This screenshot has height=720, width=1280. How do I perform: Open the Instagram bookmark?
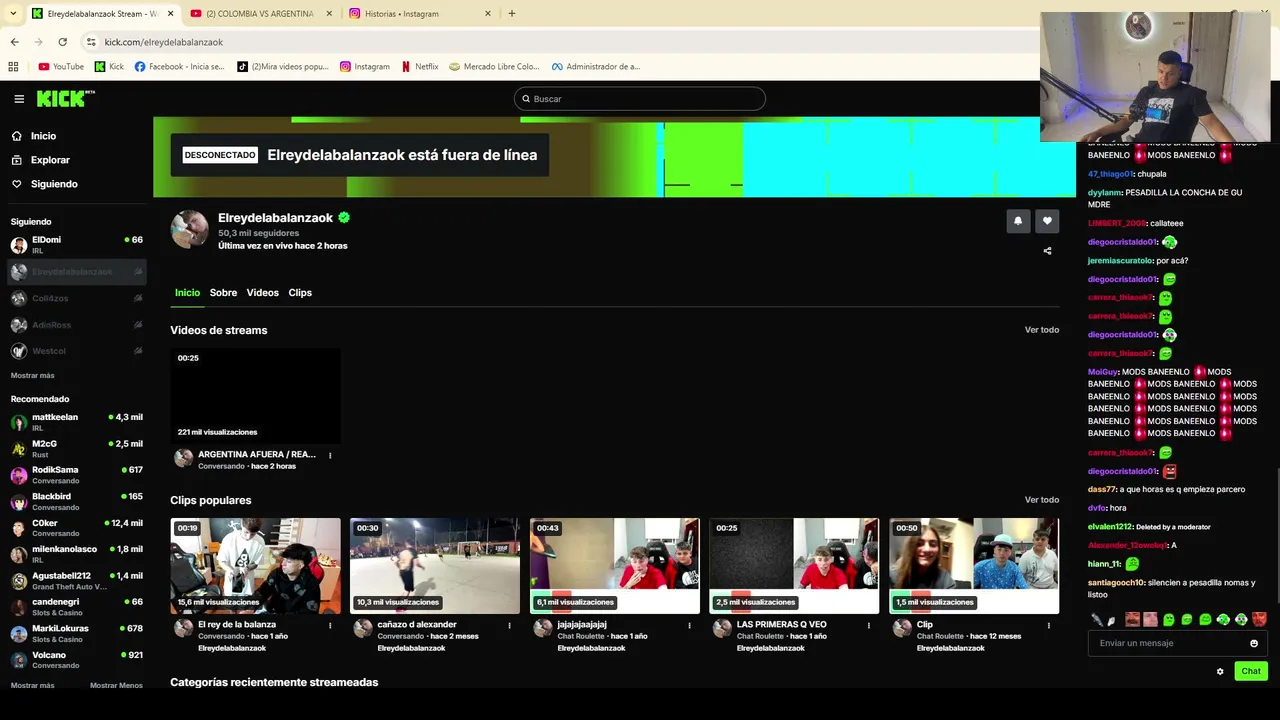pos(365,67)
